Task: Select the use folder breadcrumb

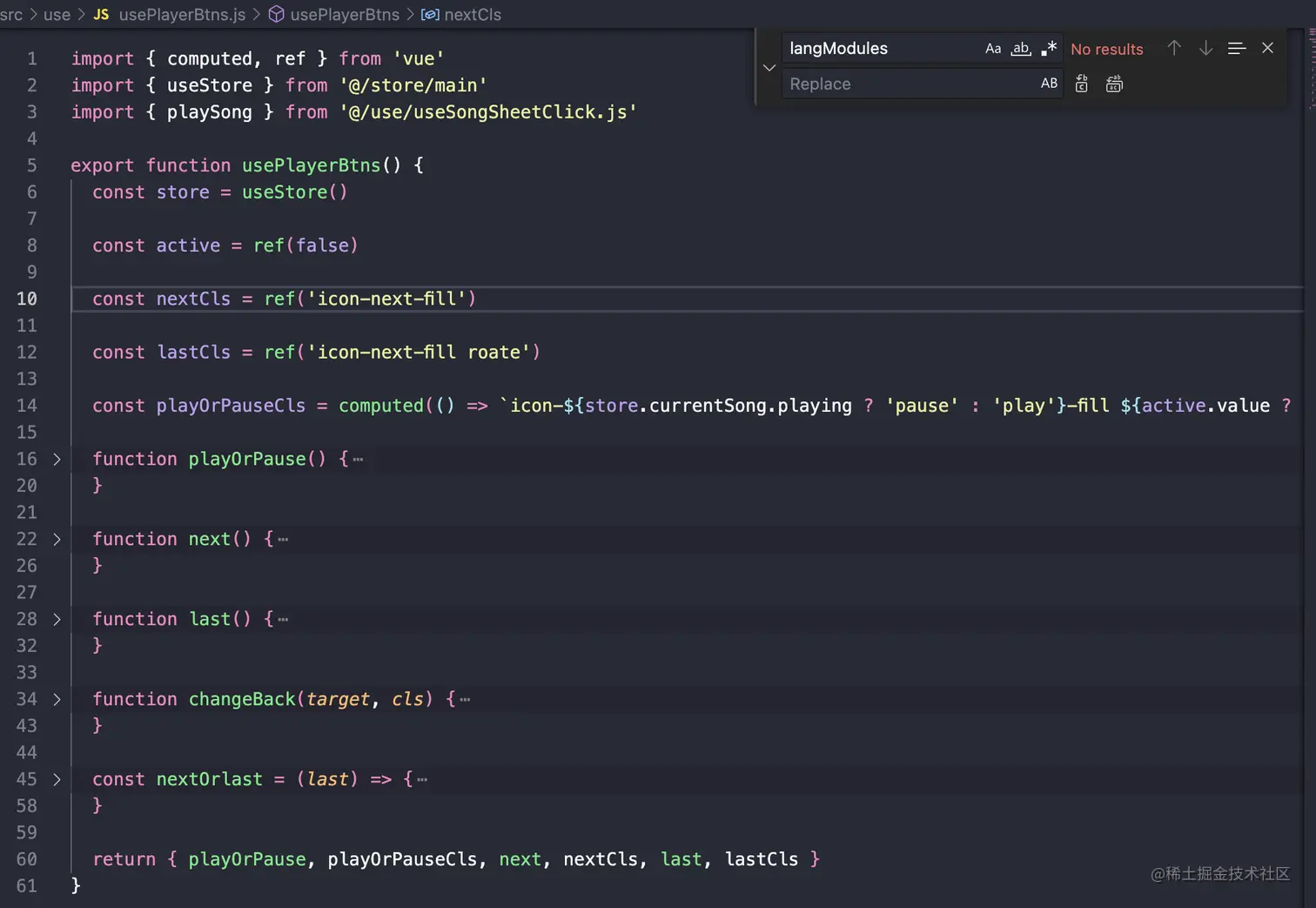Action: (x=57, y=15)
